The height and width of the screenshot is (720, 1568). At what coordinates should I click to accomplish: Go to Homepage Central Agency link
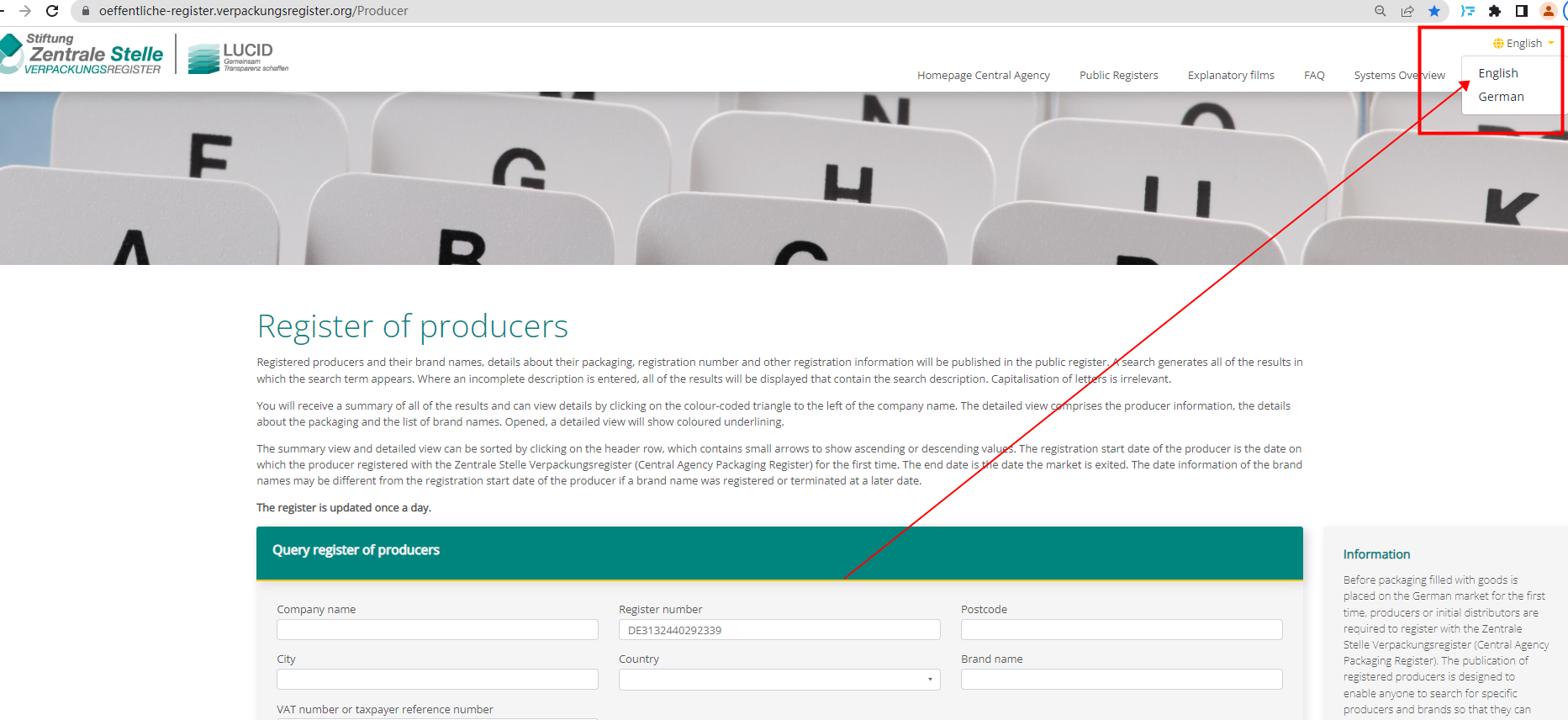(x=983, y=76)
